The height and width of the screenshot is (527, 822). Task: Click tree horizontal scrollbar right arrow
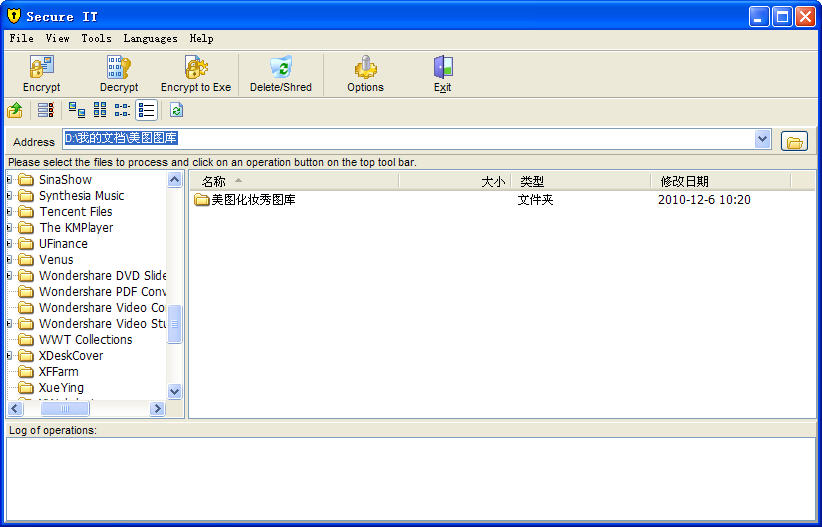click(157, 408)
